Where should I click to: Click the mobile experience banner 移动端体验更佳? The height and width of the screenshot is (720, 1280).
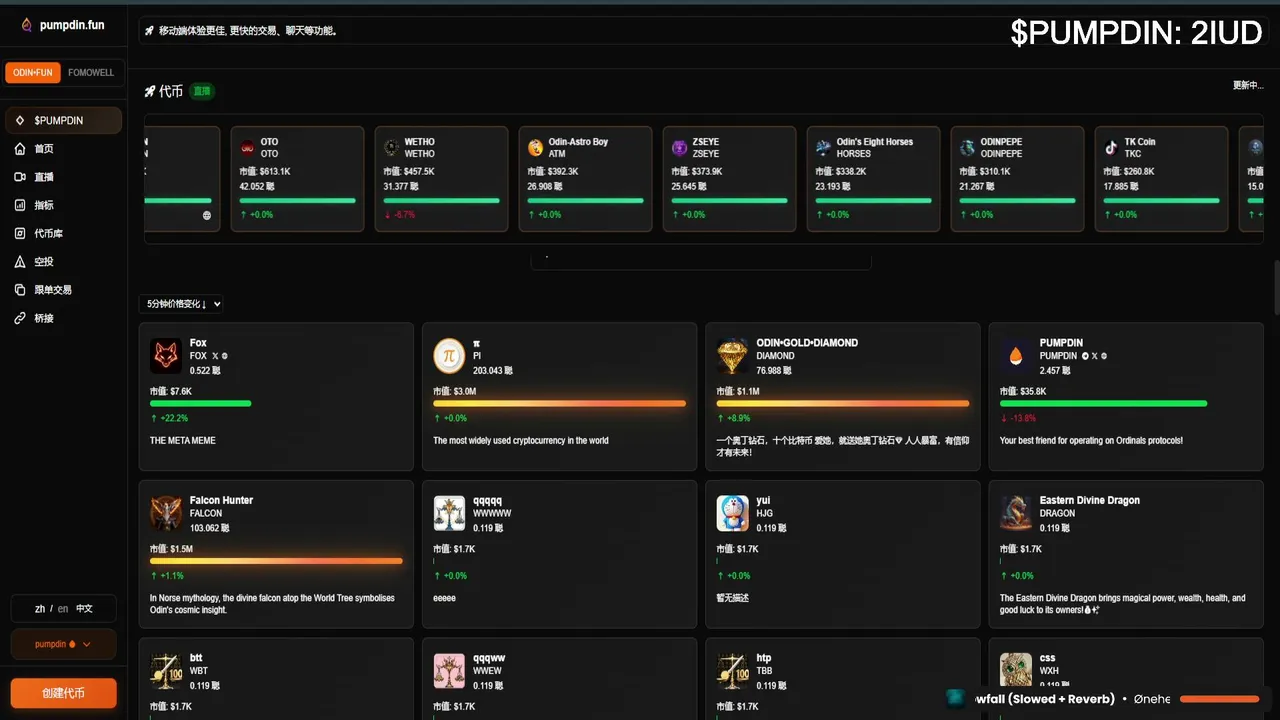(x=249, y=31)
